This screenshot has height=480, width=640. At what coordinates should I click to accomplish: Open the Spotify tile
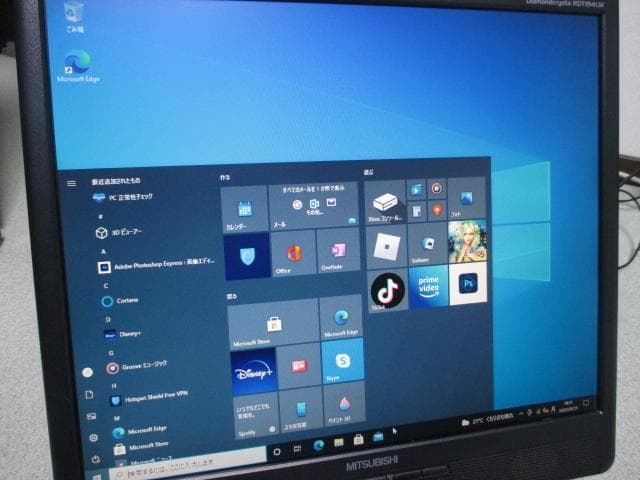pyautogui.click(x=256, y=416)
